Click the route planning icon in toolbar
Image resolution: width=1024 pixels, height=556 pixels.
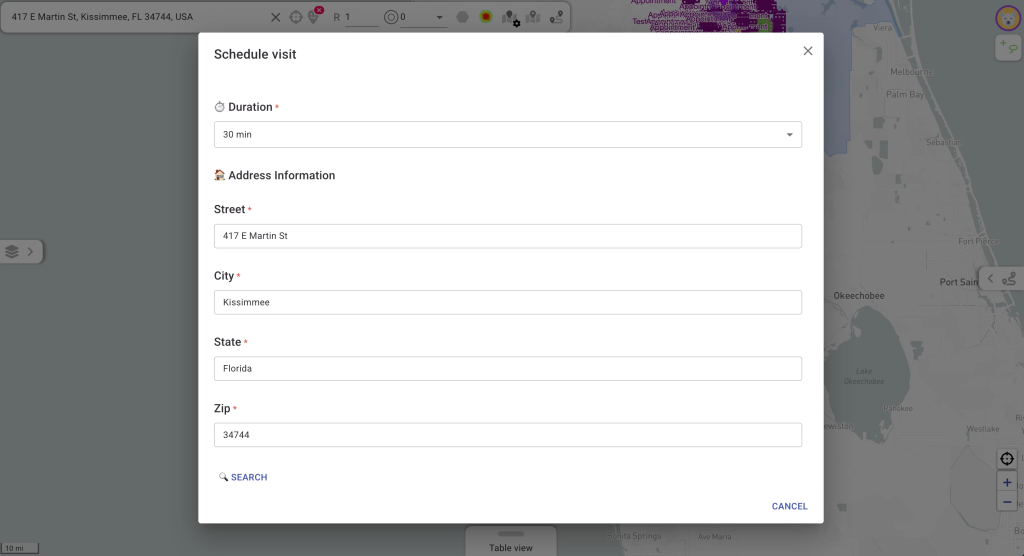(557, 17)
